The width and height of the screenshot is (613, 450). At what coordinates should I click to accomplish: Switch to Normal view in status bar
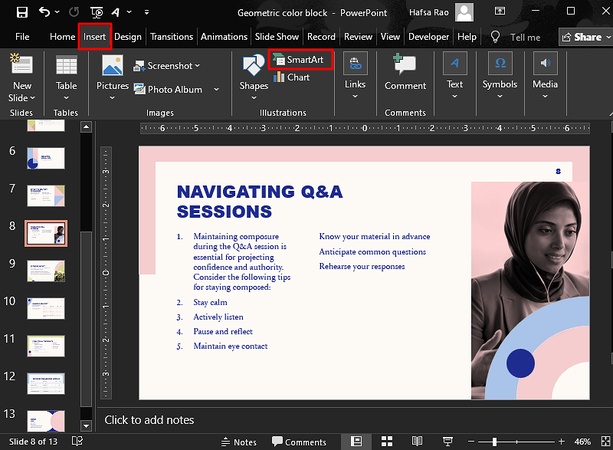tap(356, 441)
